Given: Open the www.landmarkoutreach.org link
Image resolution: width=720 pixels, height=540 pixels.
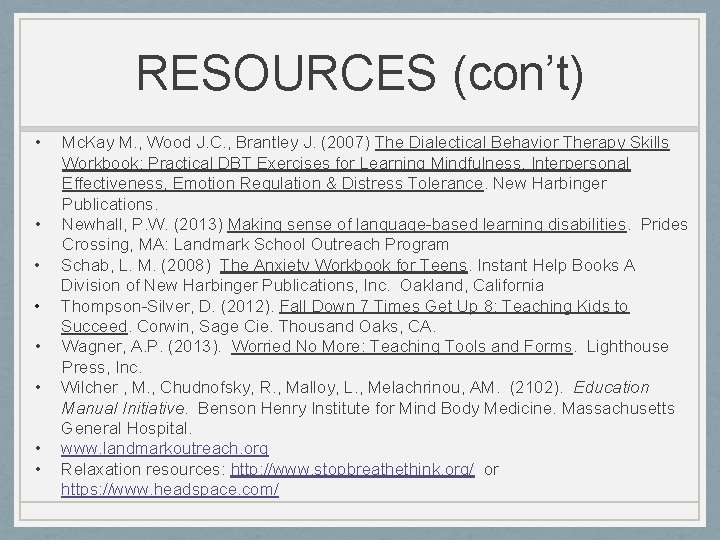Looking at the screenshot, I should (164, 449).
